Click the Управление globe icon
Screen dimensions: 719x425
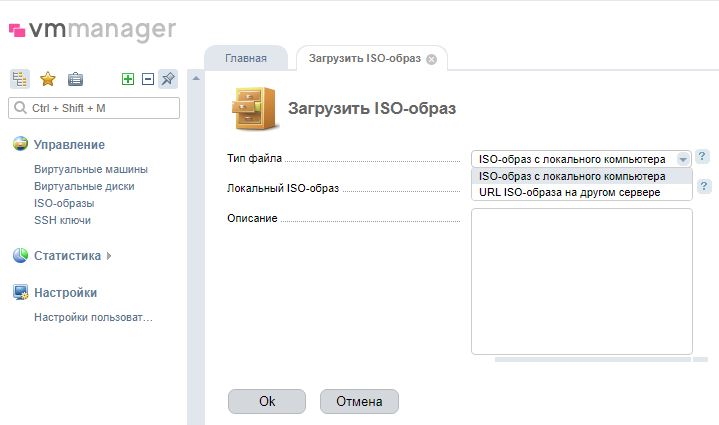pyautogui.click(x=20, y=144)
